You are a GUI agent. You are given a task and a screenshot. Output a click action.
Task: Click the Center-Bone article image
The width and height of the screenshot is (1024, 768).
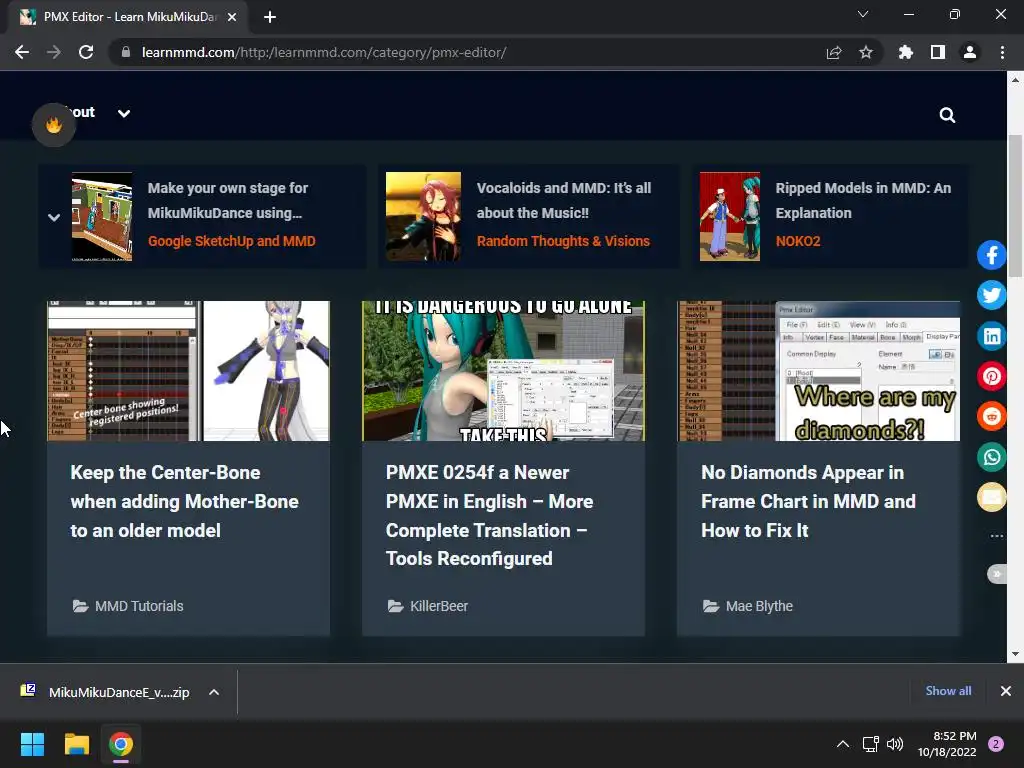pos(188,371)
